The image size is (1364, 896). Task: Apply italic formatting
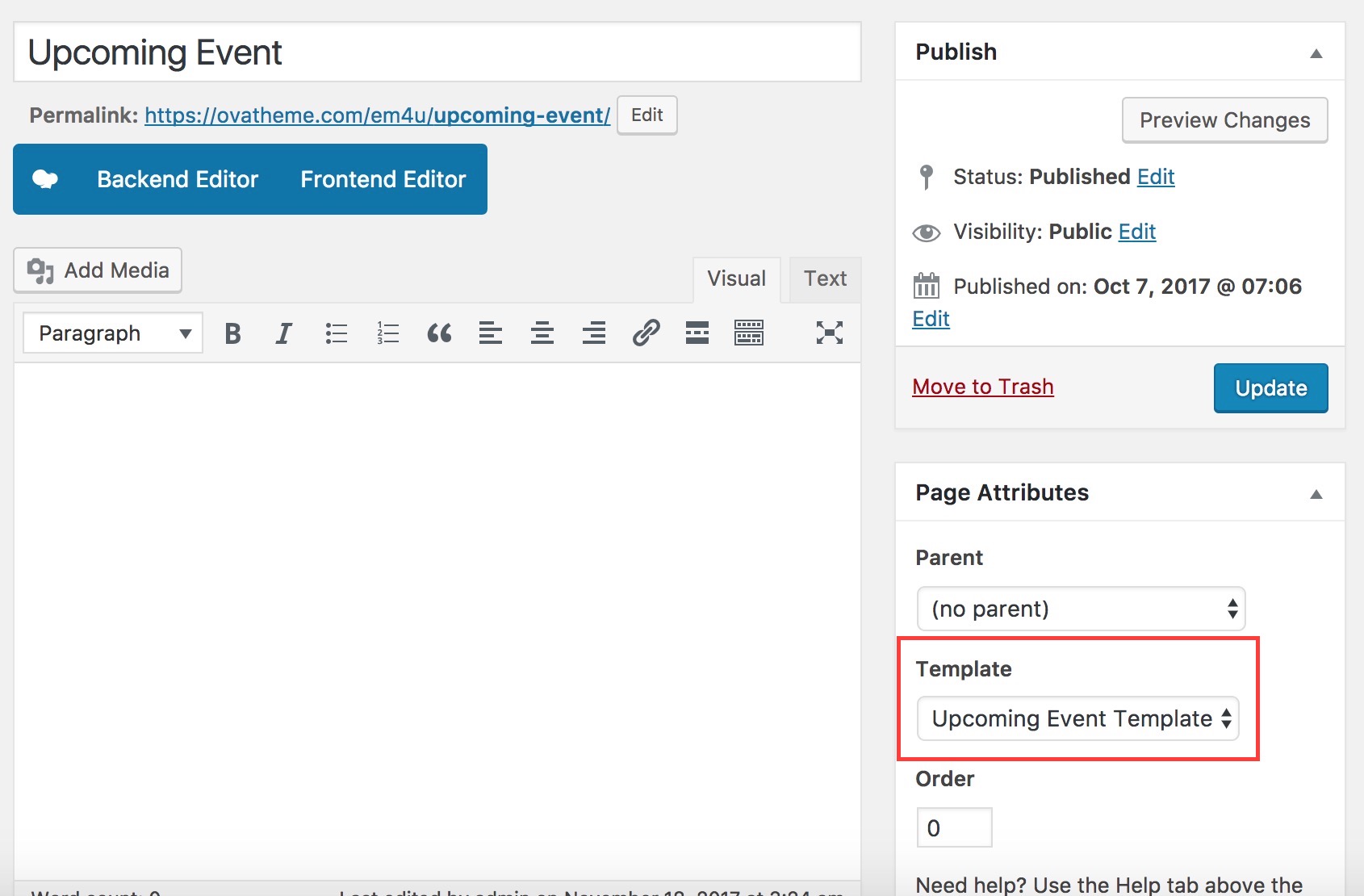click(283, 333)
